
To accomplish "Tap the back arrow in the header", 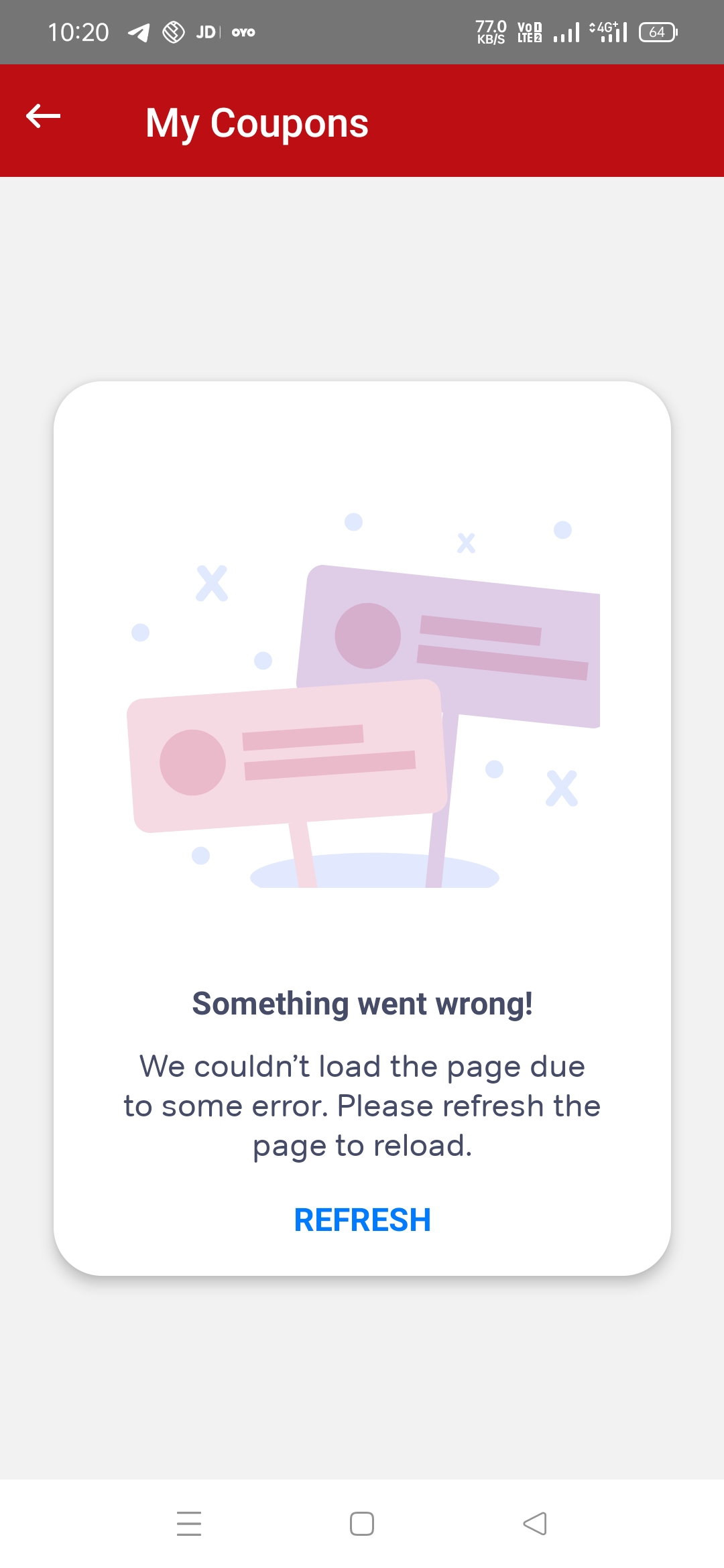I will point(44,117).
